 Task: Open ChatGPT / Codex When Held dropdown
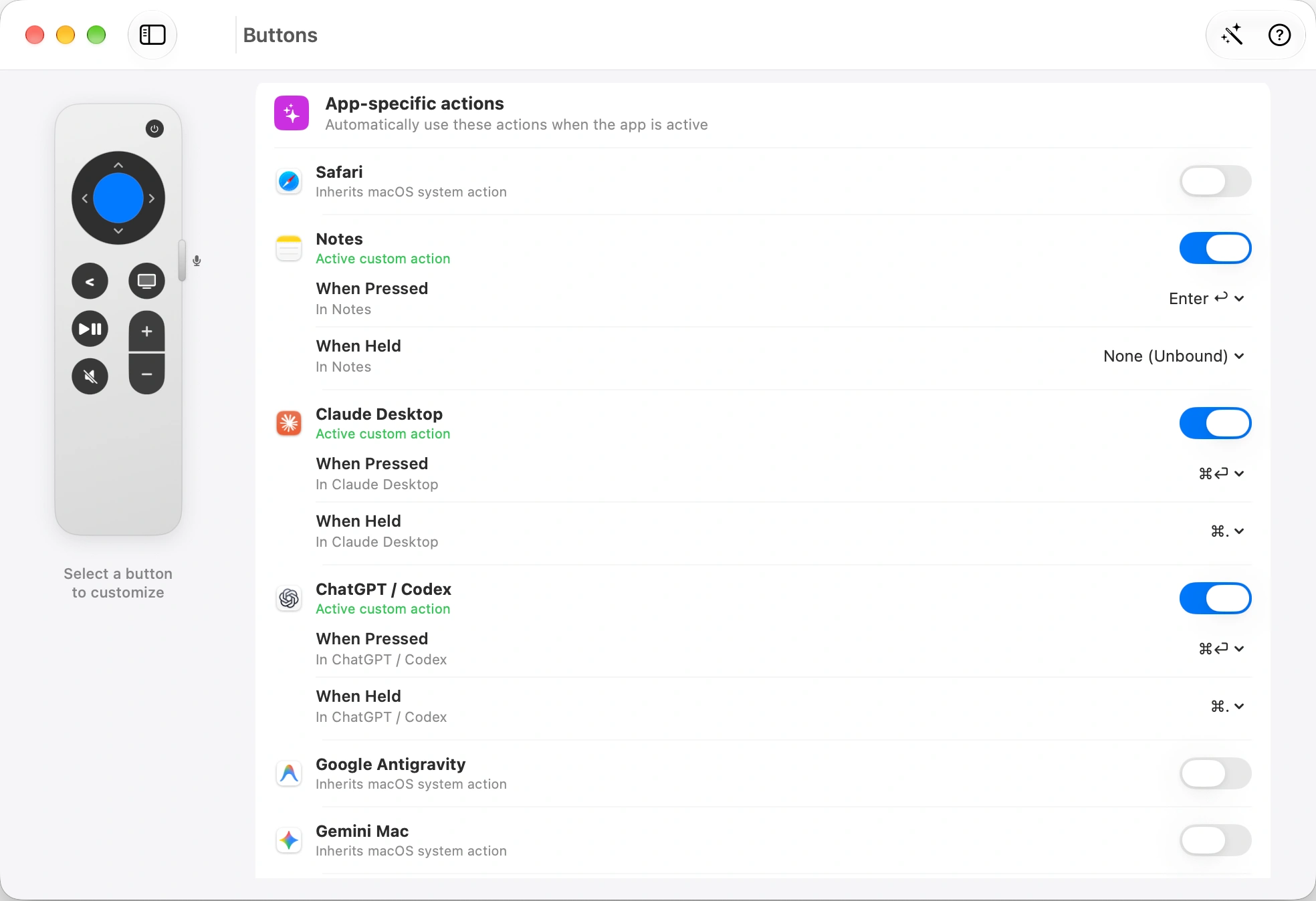pos(1227,706)
